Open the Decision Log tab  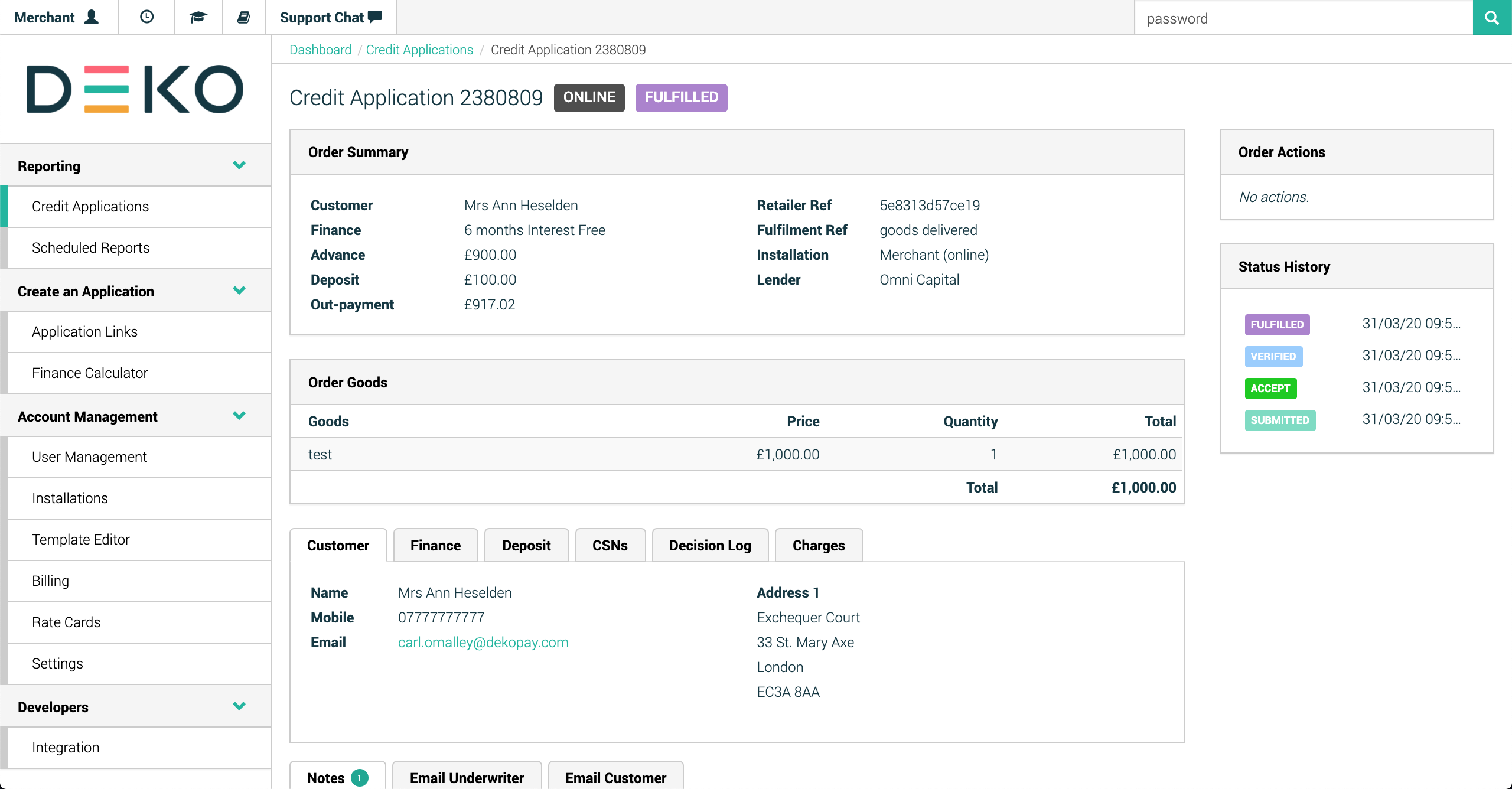pos(709,545)
